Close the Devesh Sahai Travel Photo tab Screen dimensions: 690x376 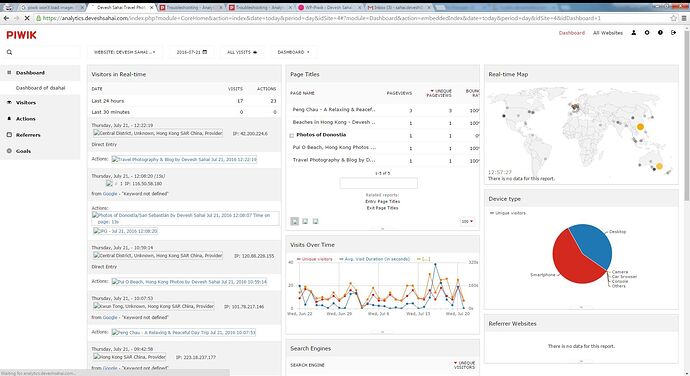(152, 7)
